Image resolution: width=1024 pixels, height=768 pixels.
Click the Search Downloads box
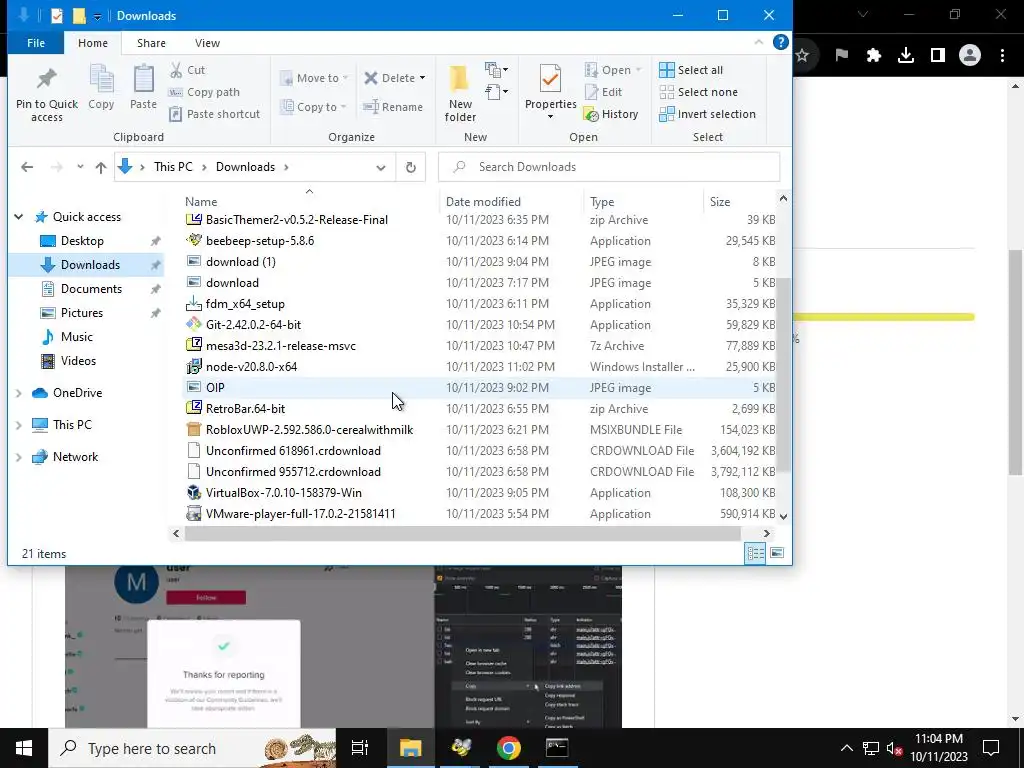point(609,167)
